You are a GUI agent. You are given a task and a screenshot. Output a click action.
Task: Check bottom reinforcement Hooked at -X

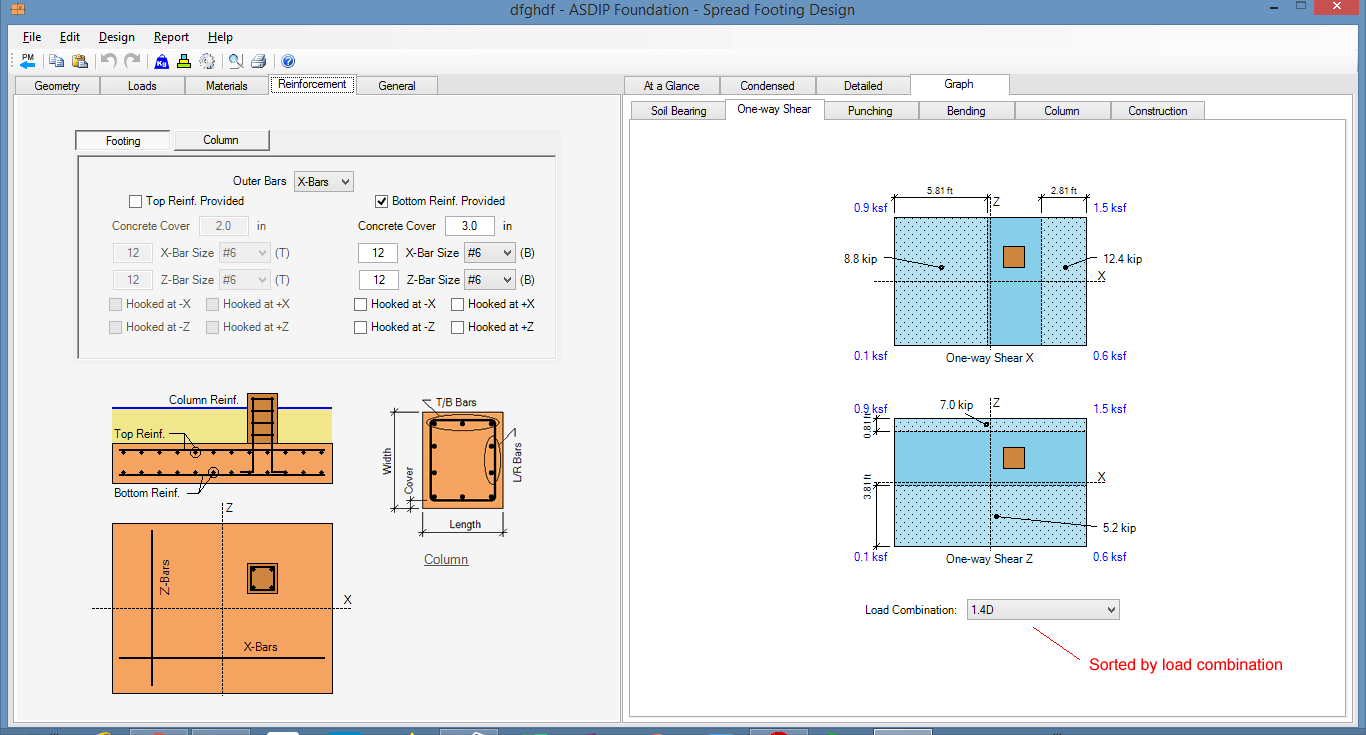click(362, 304)
